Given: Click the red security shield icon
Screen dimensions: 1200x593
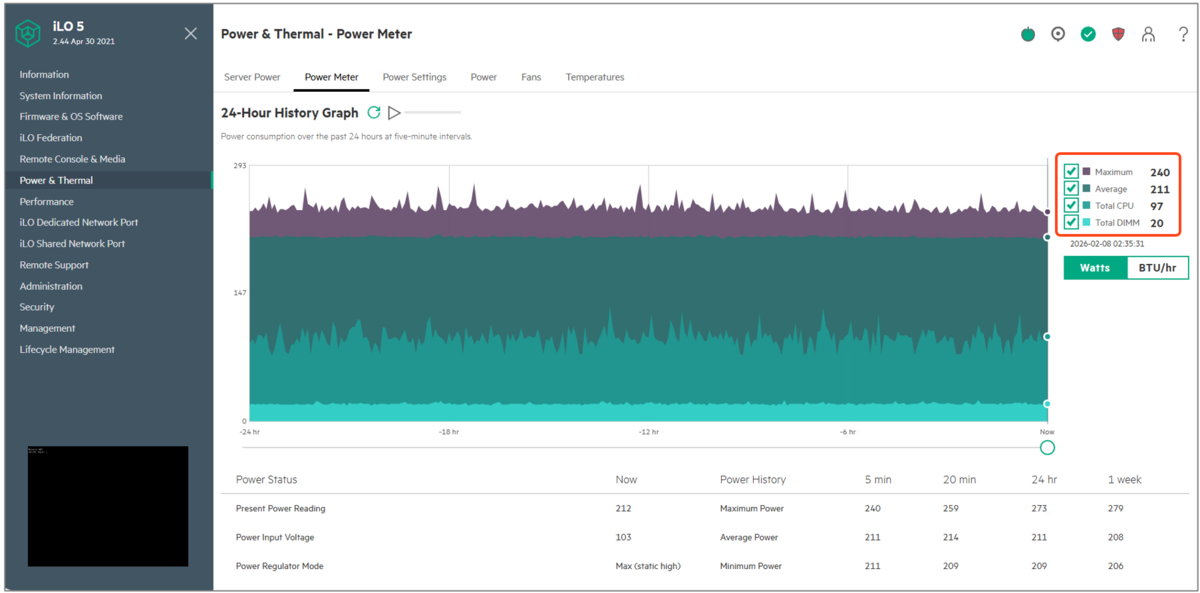Looking at the screenshot, I should pos(1118,34).
